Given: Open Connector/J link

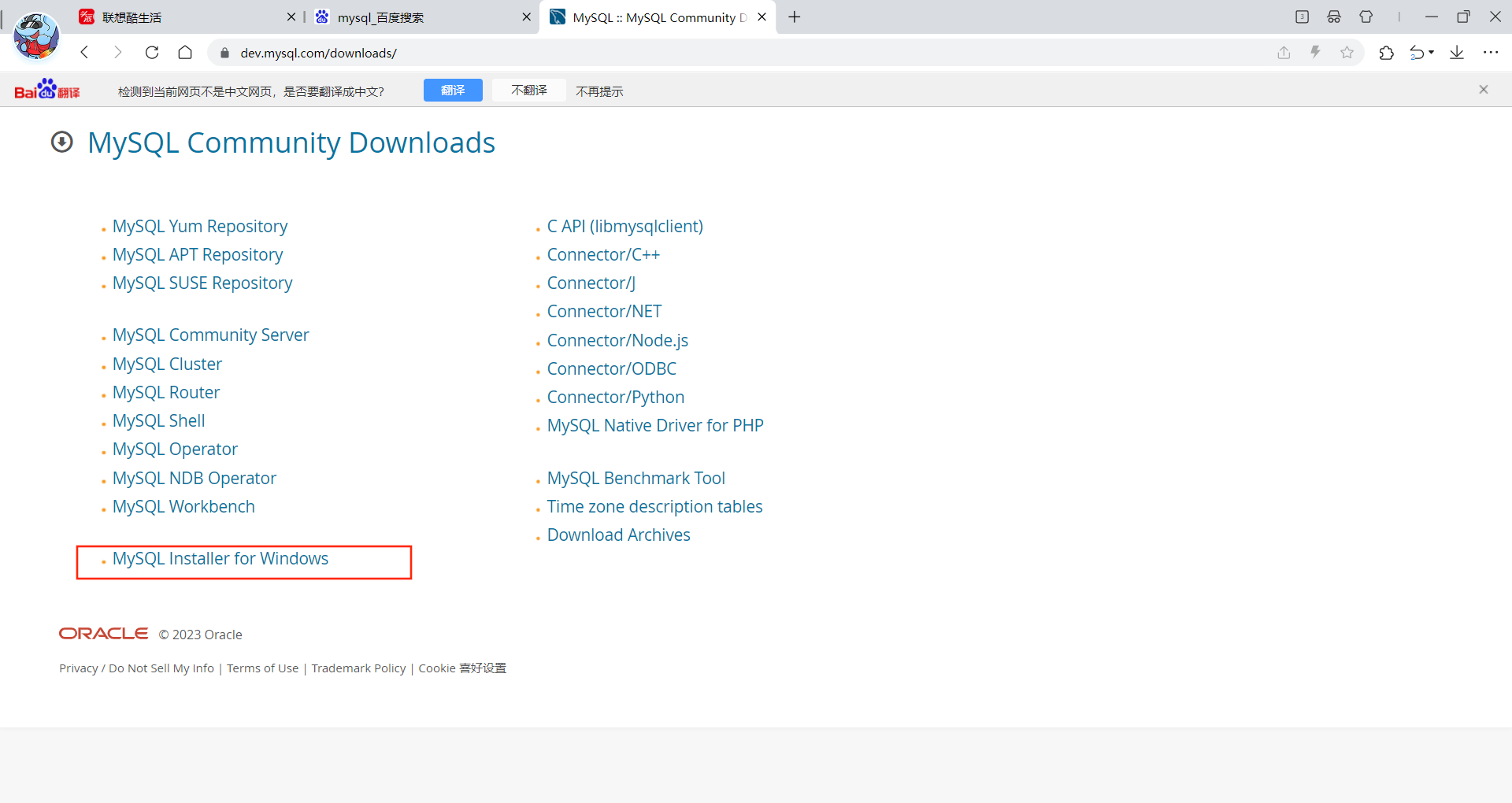Looking at the screenshot, I should pyautogui.click(x=591, y=283).
